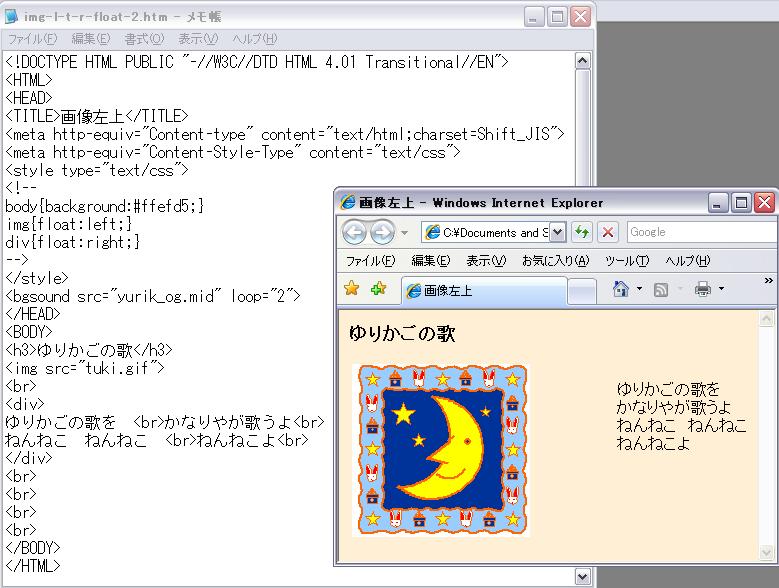
Task: Click the Notepad scrollbar down arrow
Action: click(x=582, y=577)
